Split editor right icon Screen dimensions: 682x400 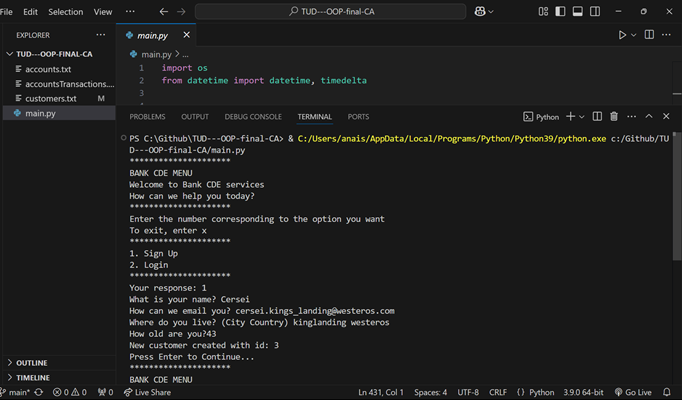pos(649,35)
